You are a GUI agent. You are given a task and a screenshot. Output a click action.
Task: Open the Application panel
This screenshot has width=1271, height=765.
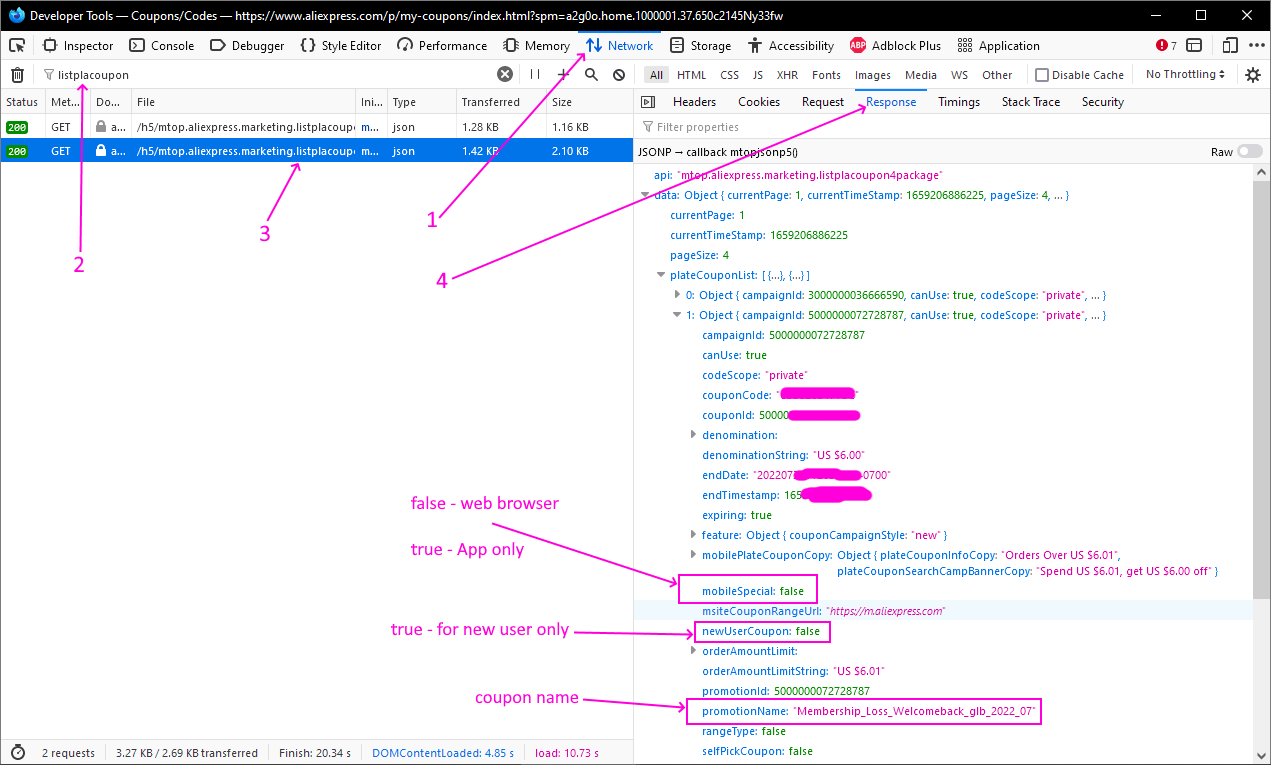coord(998,45)
